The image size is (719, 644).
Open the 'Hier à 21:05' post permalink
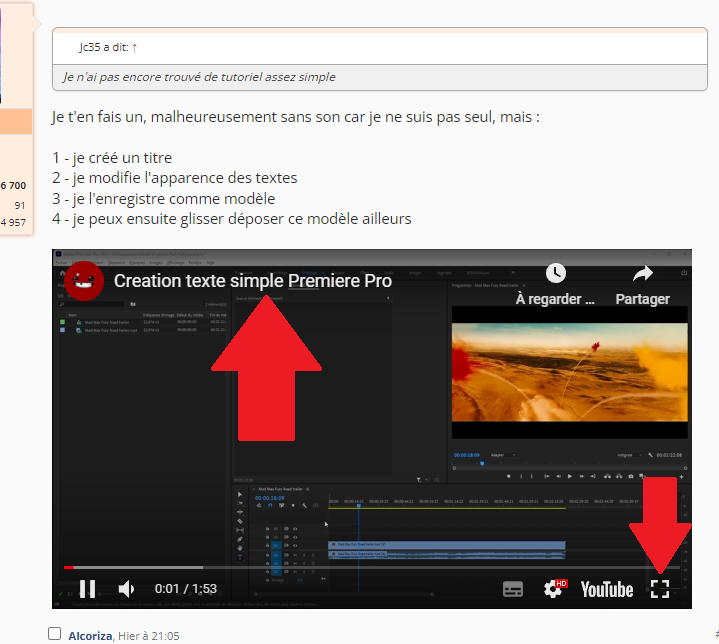click(149, 636)
